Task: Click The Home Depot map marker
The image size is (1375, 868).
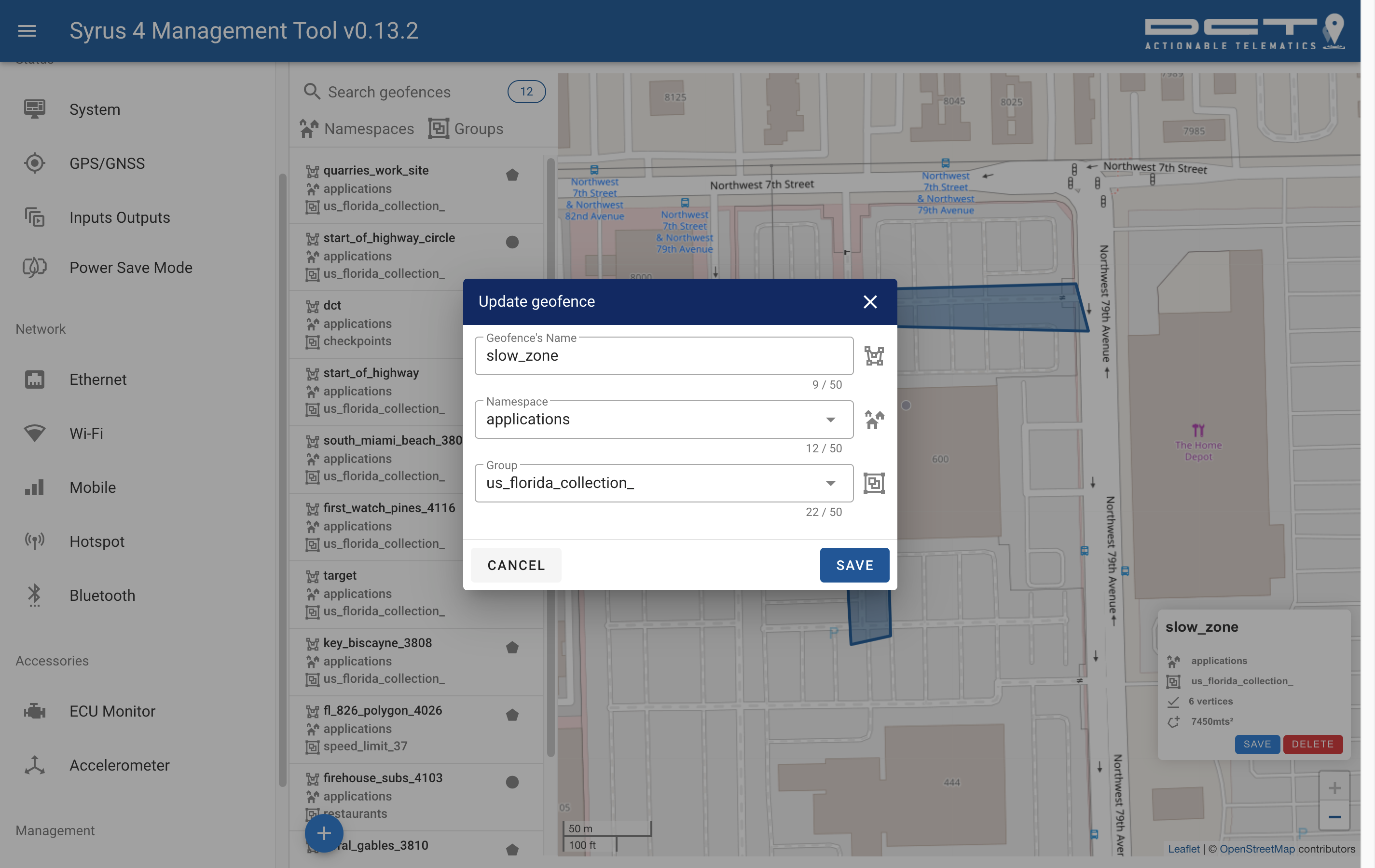Action: tap(1198, 430)
